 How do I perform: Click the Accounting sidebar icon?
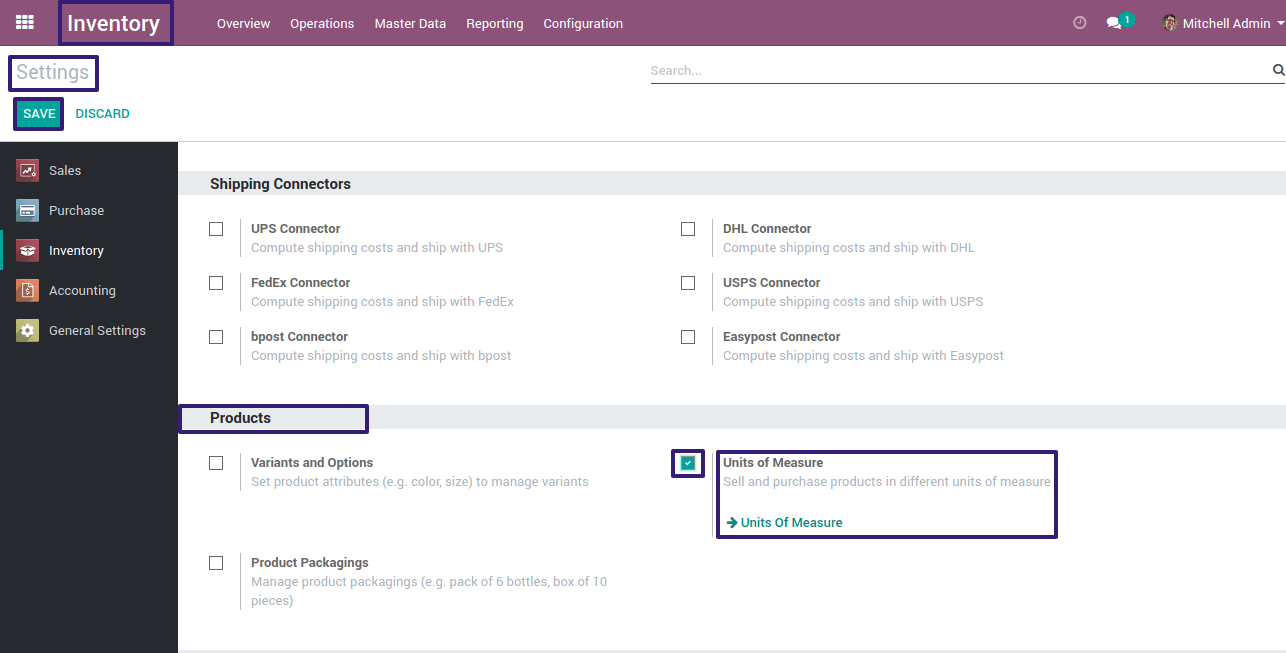[27, 291]
